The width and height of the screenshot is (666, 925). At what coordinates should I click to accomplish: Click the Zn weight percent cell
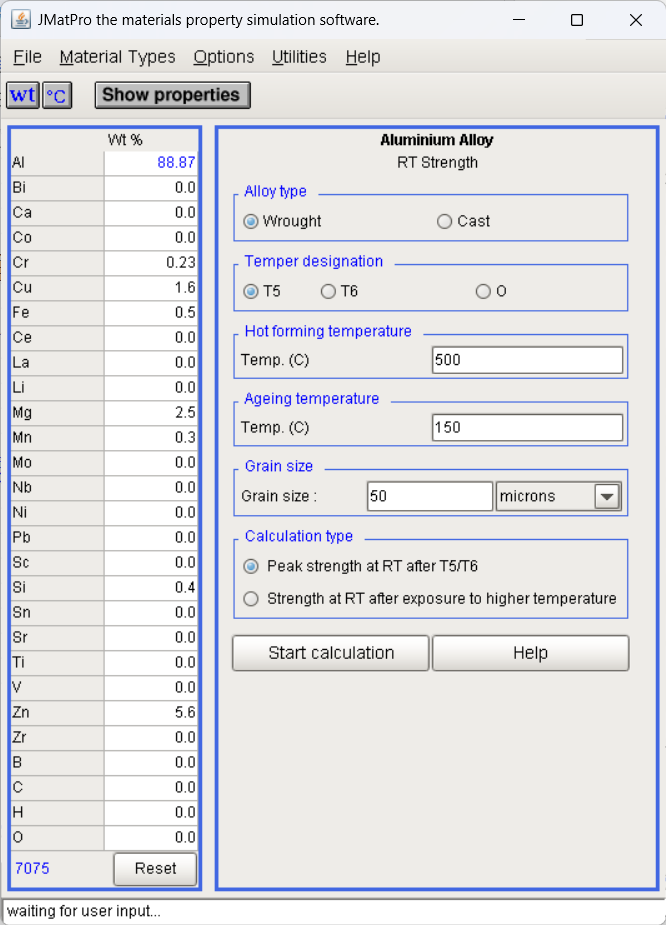point(151,713)
